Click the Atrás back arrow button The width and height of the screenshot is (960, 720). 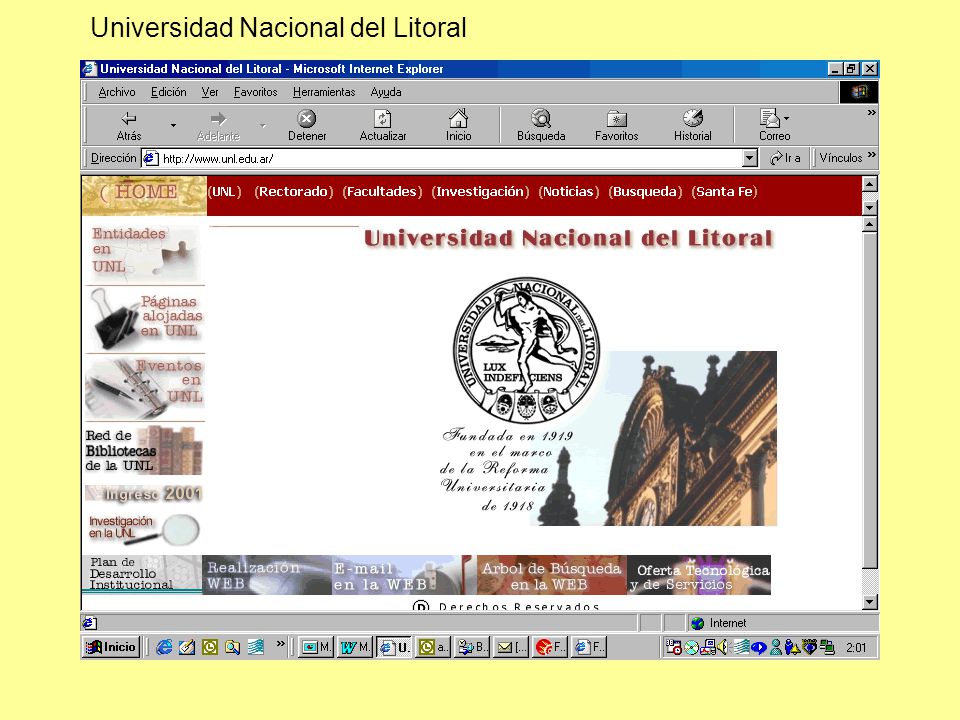click(x=129, y=126)
